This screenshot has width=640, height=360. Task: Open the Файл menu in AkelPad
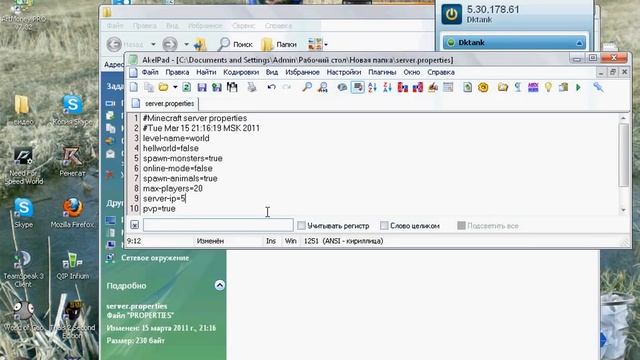[x=150, y=72]
